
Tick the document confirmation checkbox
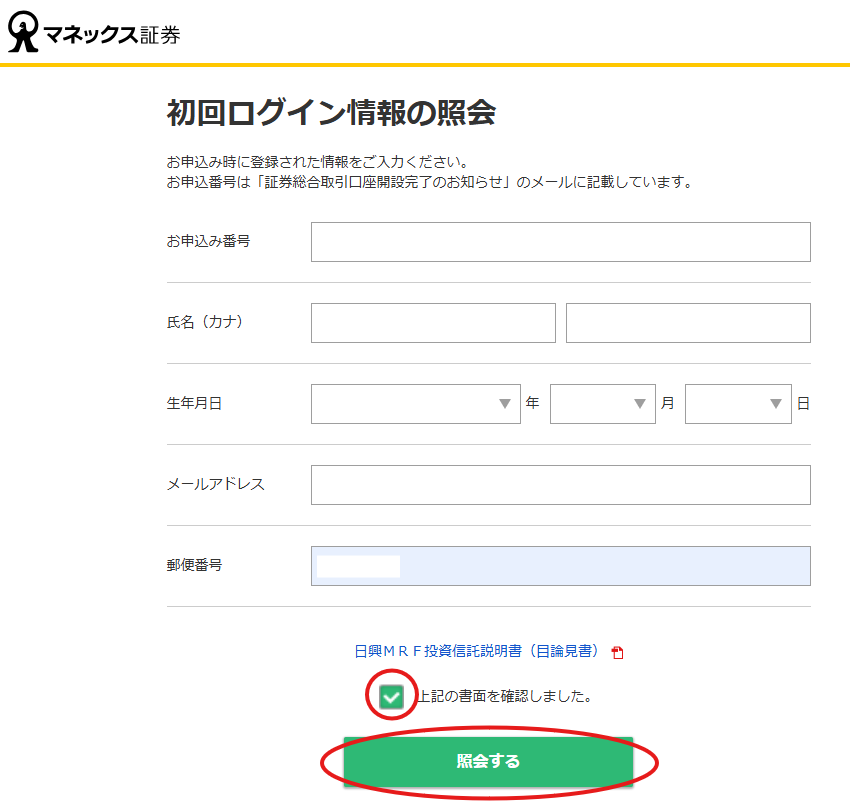pyautogui.click(x=392, y=697)
